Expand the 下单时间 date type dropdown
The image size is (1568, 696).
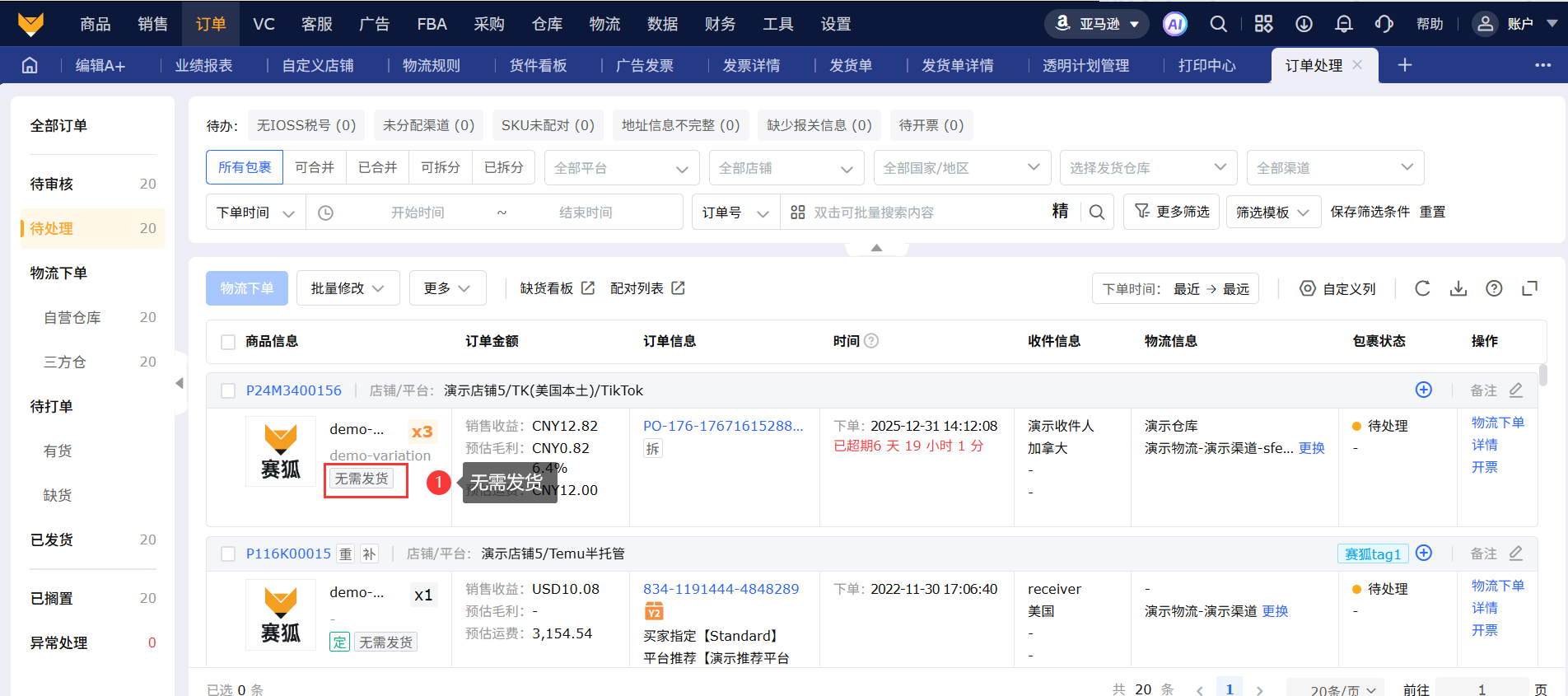tap(256, 213)
